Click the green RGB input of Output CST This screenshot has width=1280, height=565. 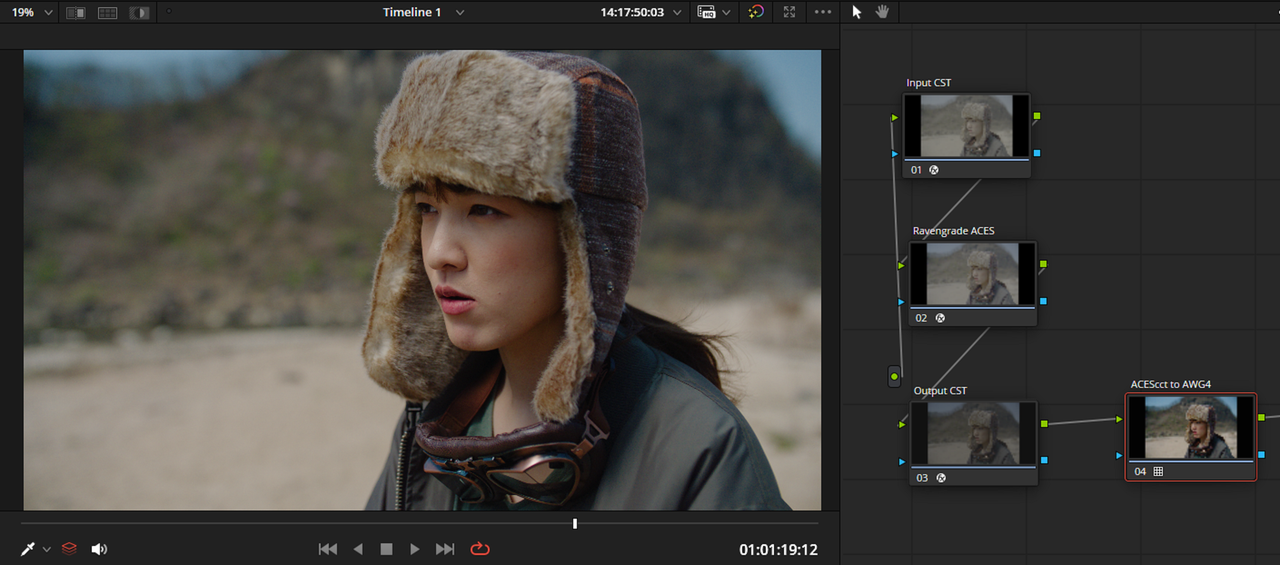point(902,425)
